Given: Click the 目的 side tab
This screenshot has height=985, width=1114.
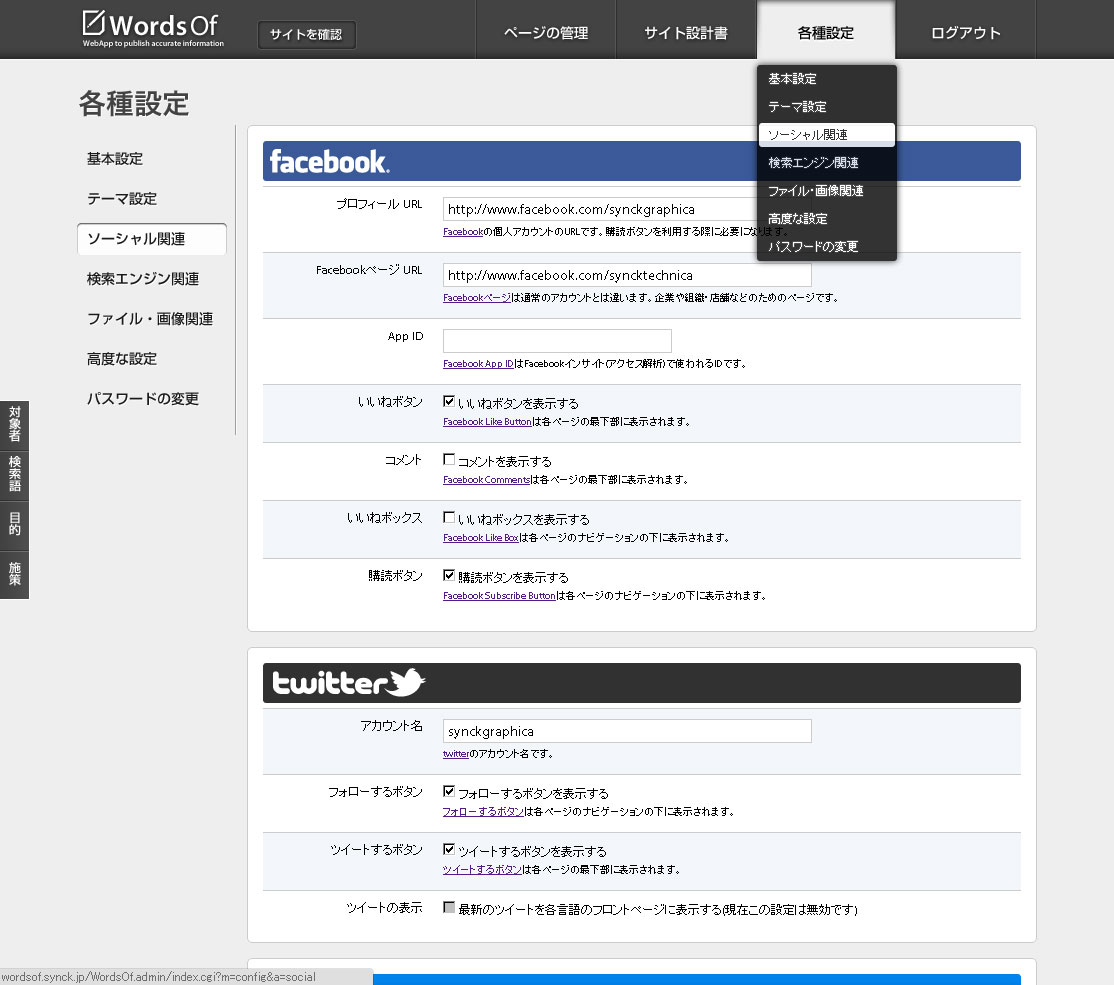Looking at the screenshot, I should point(14,524).
